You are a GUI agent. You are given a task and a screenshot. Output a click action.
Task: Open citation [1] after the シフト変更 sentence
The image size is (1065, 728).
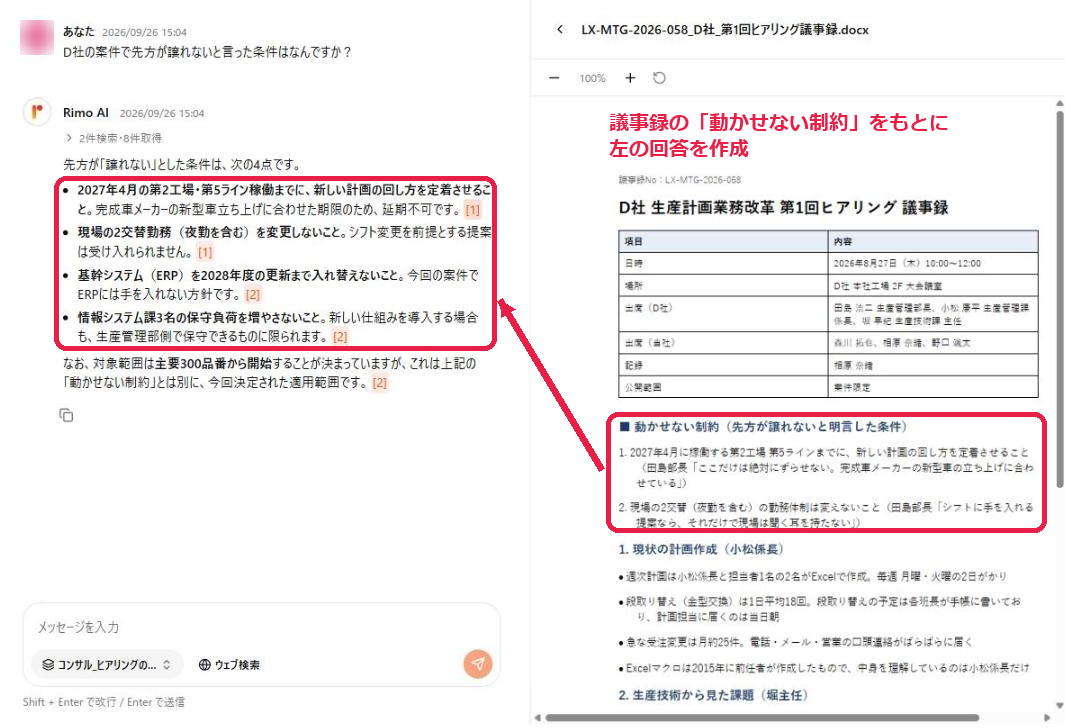pyautogui.click(x=205, y=253)
